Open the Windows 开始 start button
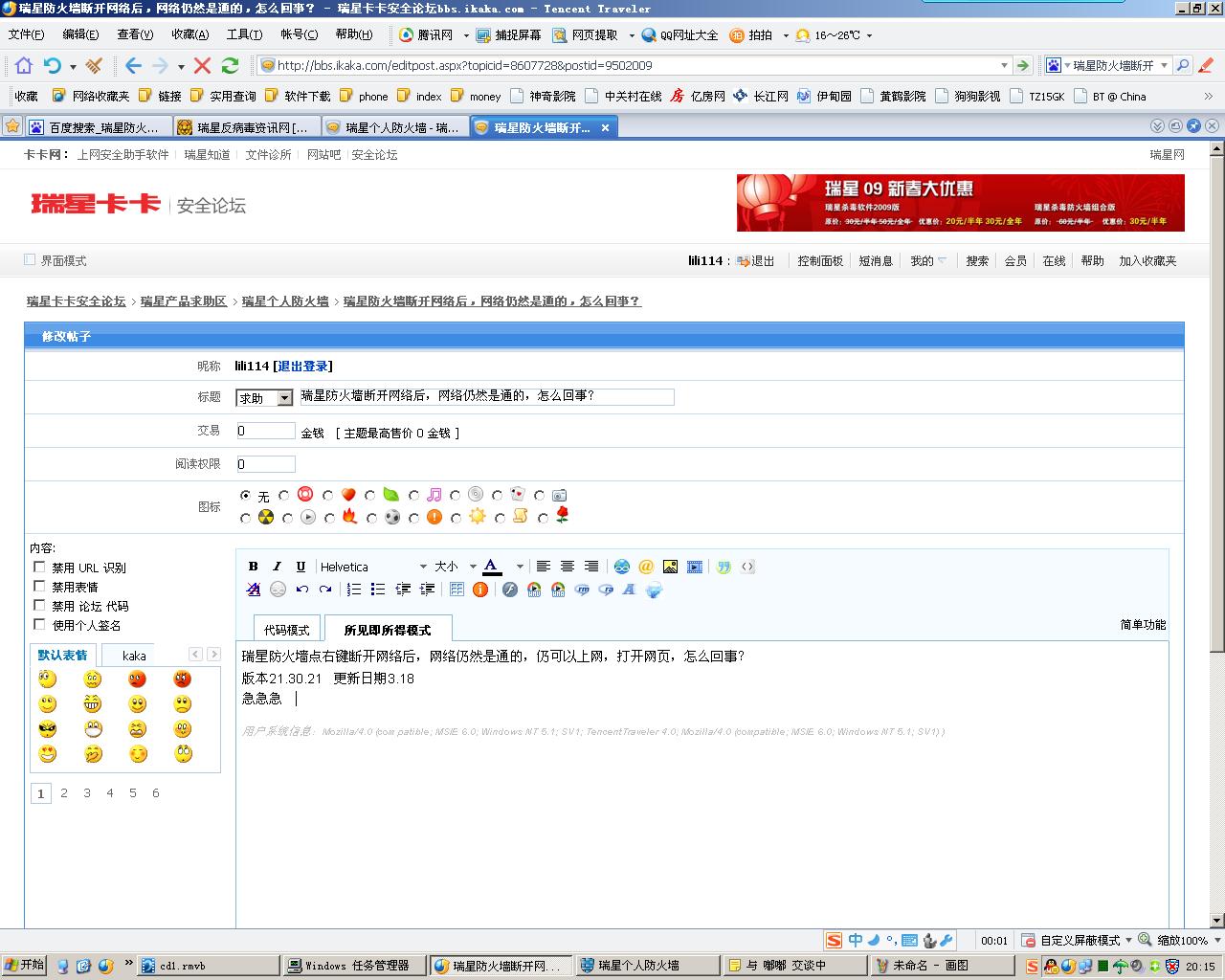1225x980 pixels. point(24,966)
